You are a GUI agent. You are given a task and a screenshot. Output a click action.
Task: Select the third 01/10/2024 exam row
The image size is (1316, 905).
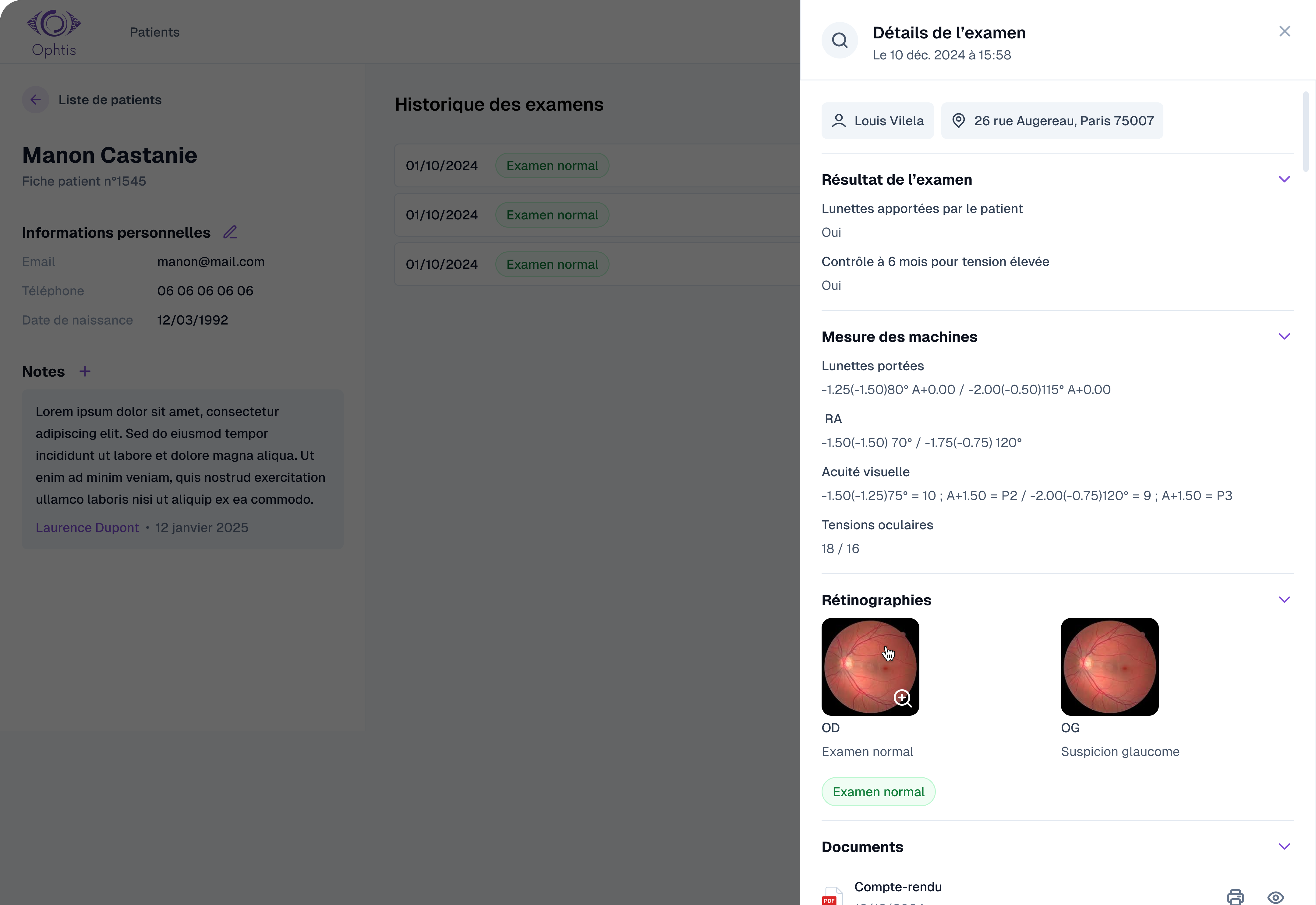pyautogui.click(x=597, y=264)
